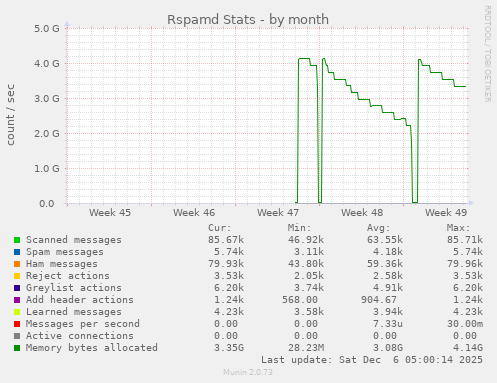Click the Learned messages average 3.94k
The image size is (497, 383).
click(388, 312)
